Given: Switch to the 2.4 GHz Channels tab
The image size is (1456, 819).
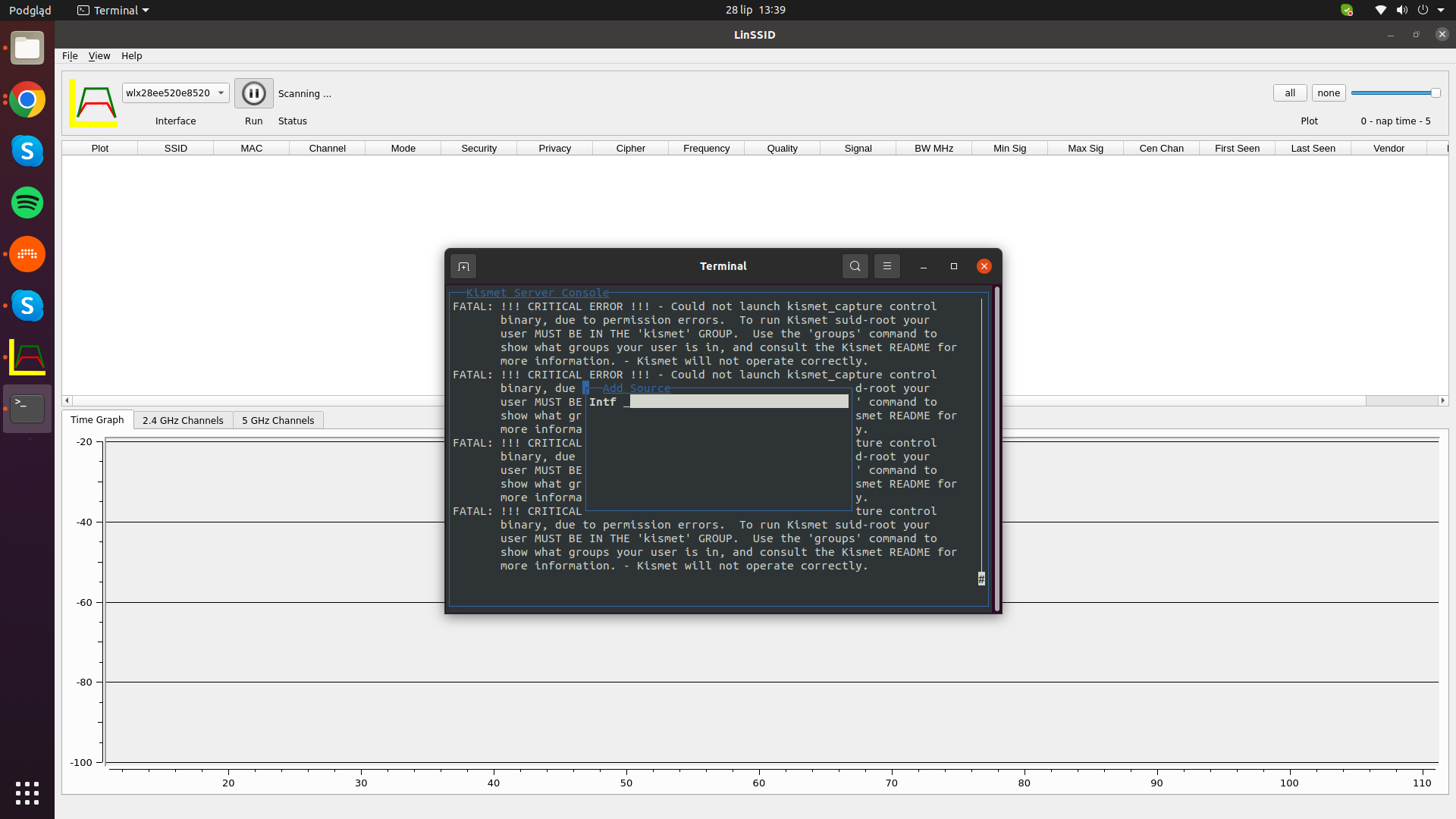Looking at the screenshot, I should (183, 420).
